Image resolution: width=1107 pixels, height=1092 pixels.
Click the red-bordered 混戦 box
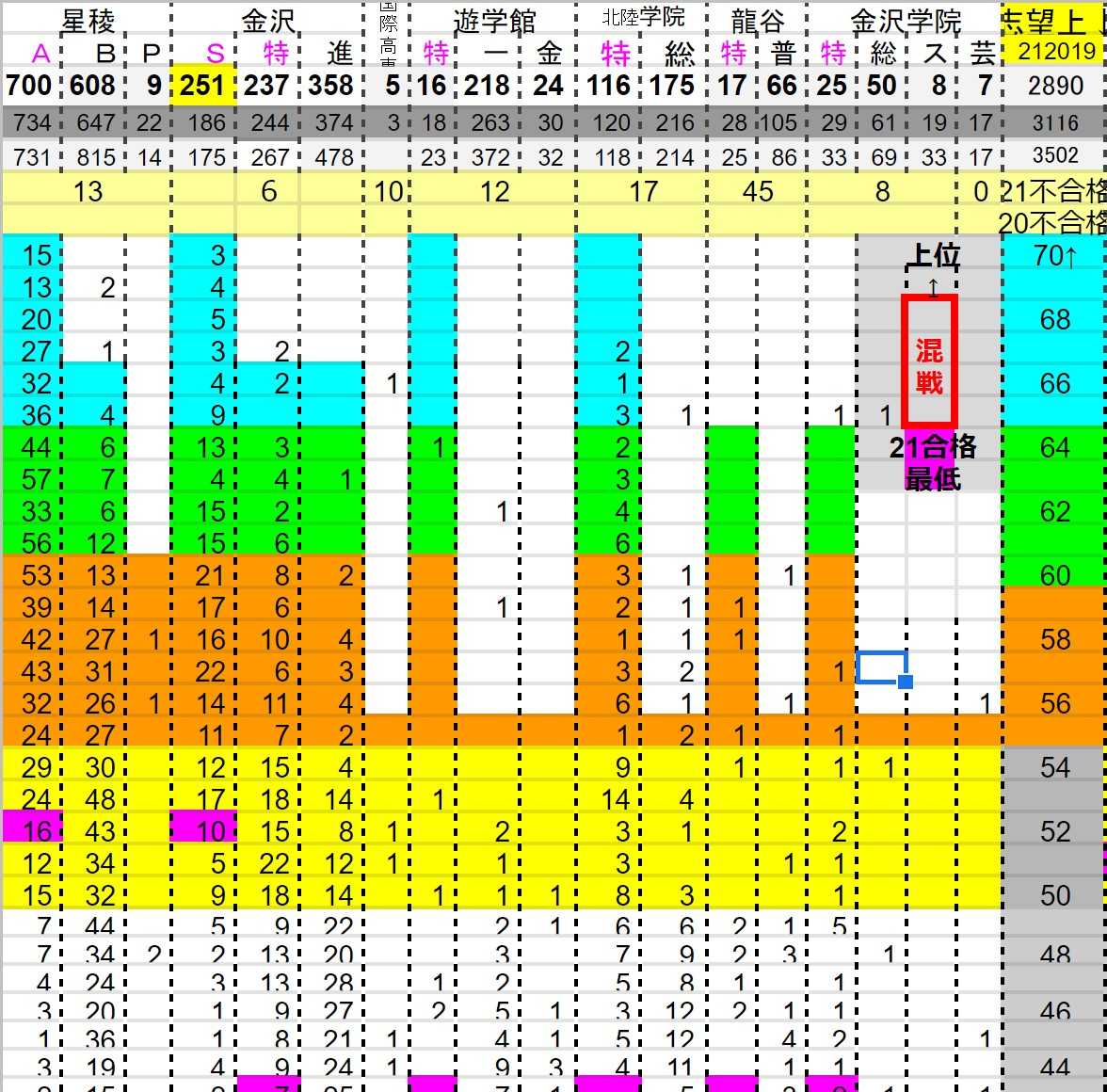pyautogui.click(x=929, y=361)
